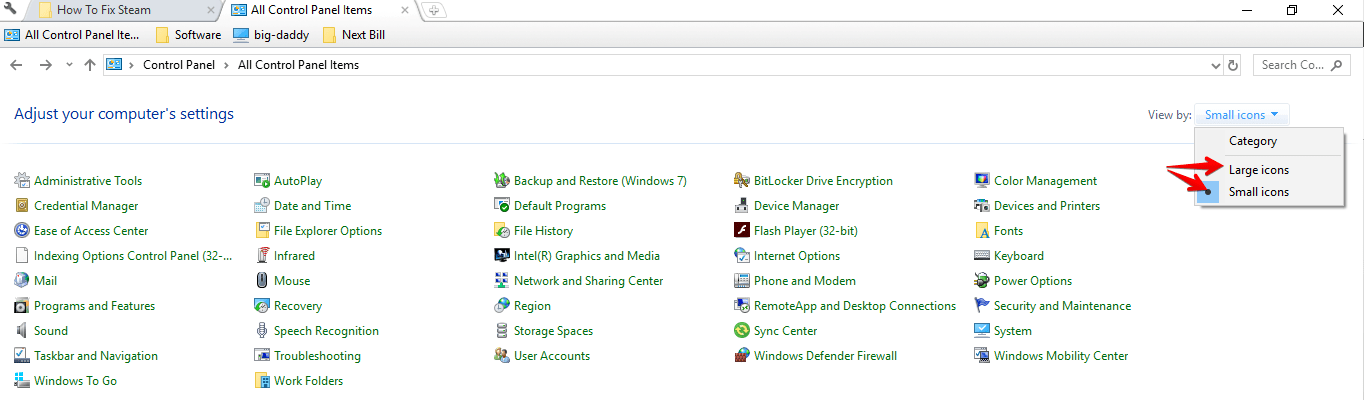Open the Administrative Tools icon

(x=22, y=181)
